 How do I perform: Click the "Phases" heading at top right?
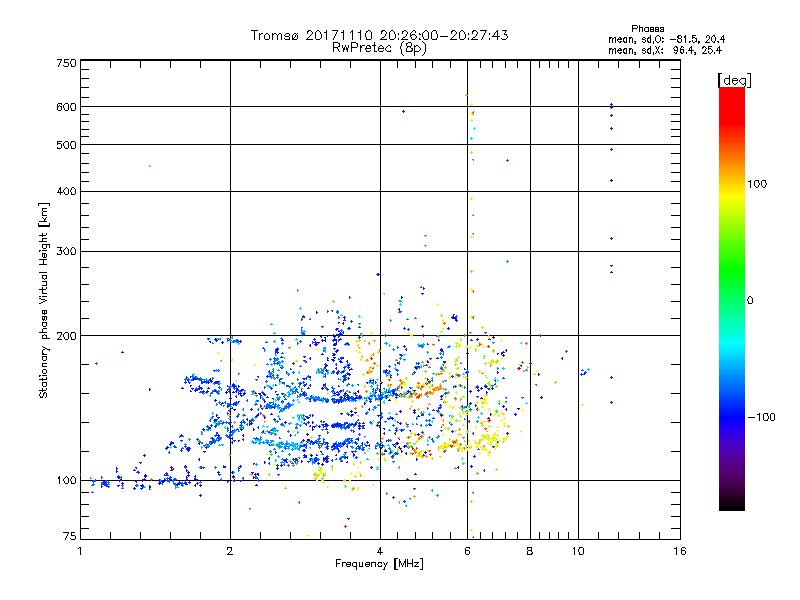[647, 29]
